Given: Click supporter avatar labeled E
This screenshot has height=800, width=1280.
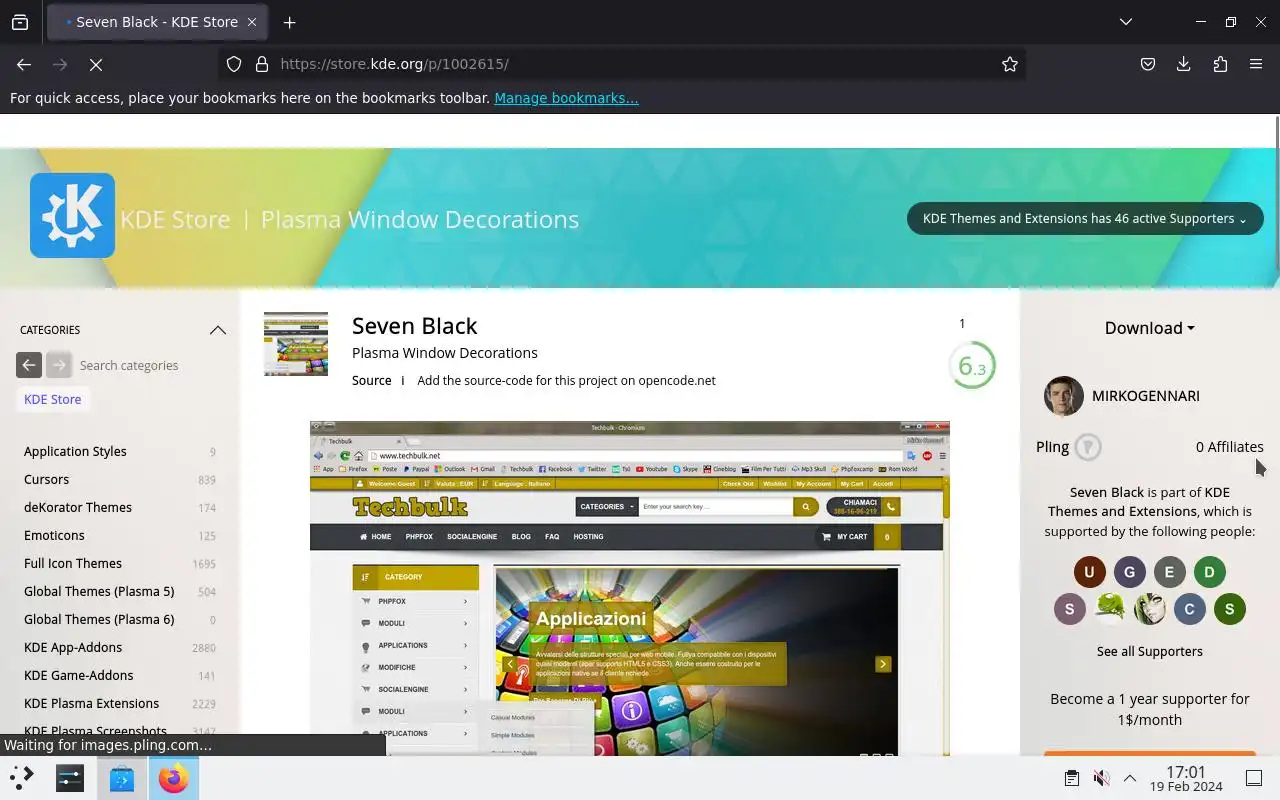Looking at the screenshot, I should point(1170,572).
